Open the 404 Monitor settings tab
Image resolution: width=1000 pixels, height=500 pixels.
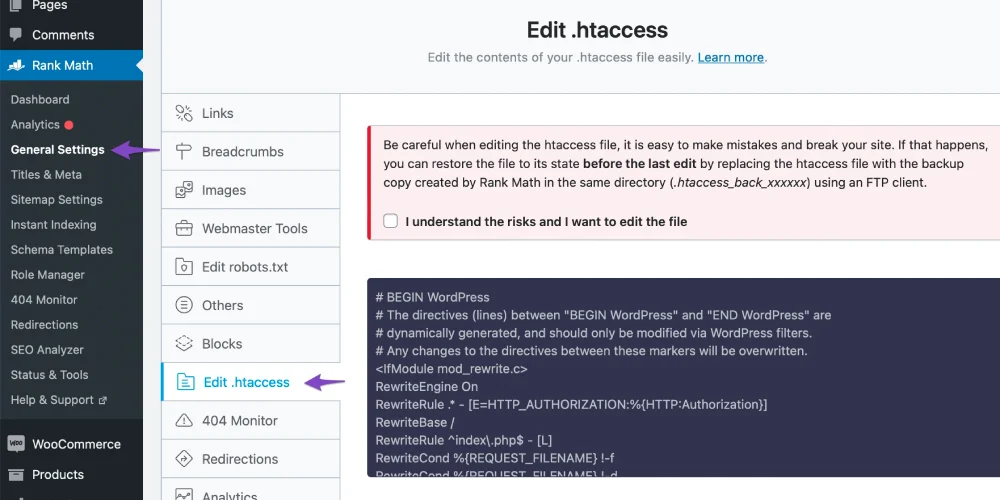coord(251,420)
